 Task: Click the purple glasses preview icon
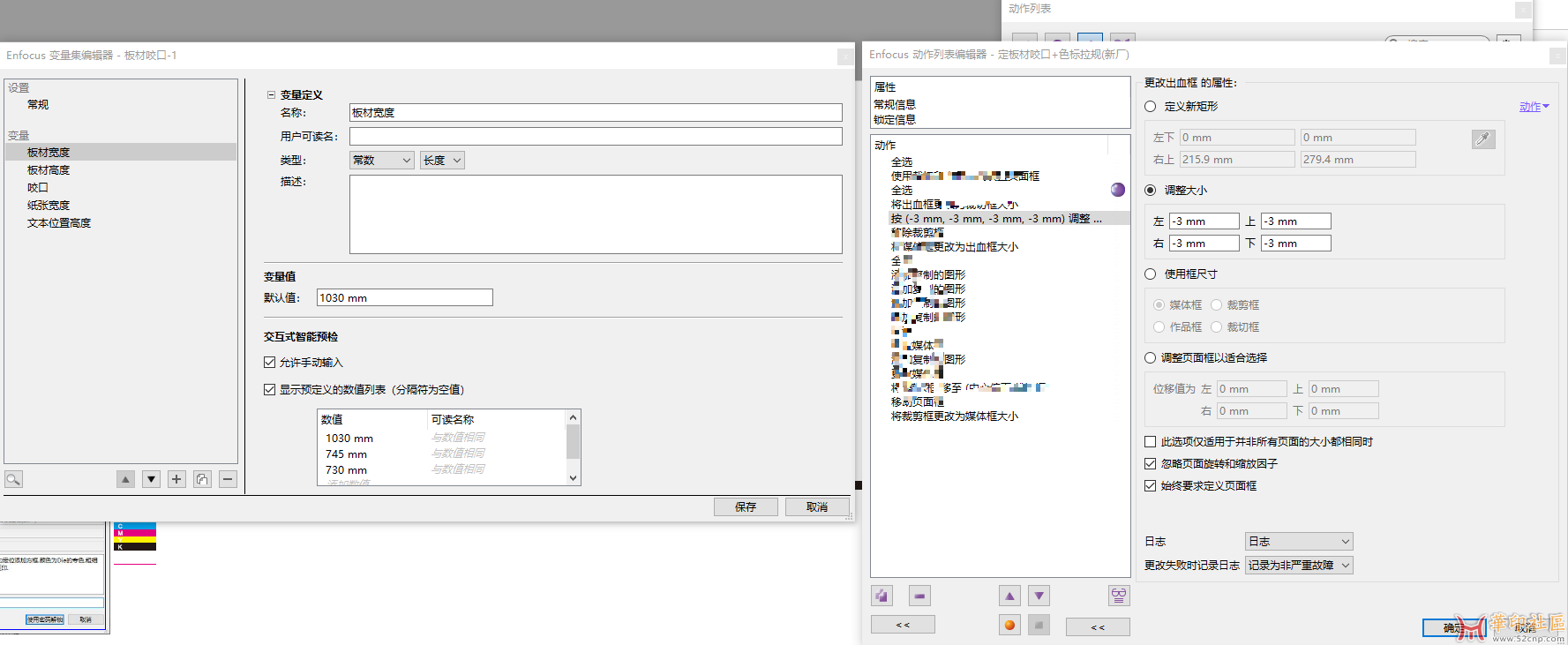pos(1118,596)
